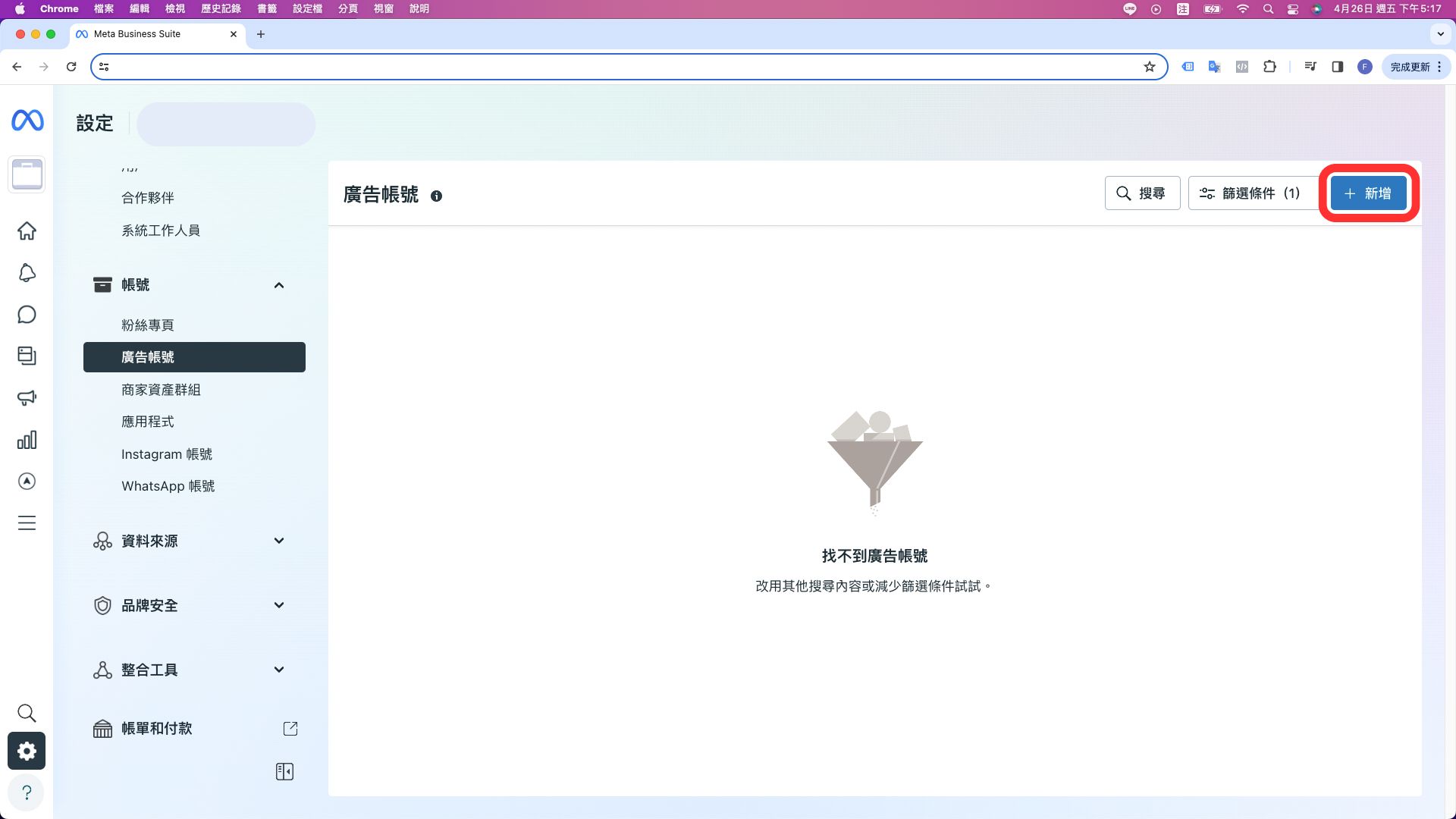The height and width of the screenshot is (819, 1456).
Task: Open notifications bell icon
Action: click(27, 273)
